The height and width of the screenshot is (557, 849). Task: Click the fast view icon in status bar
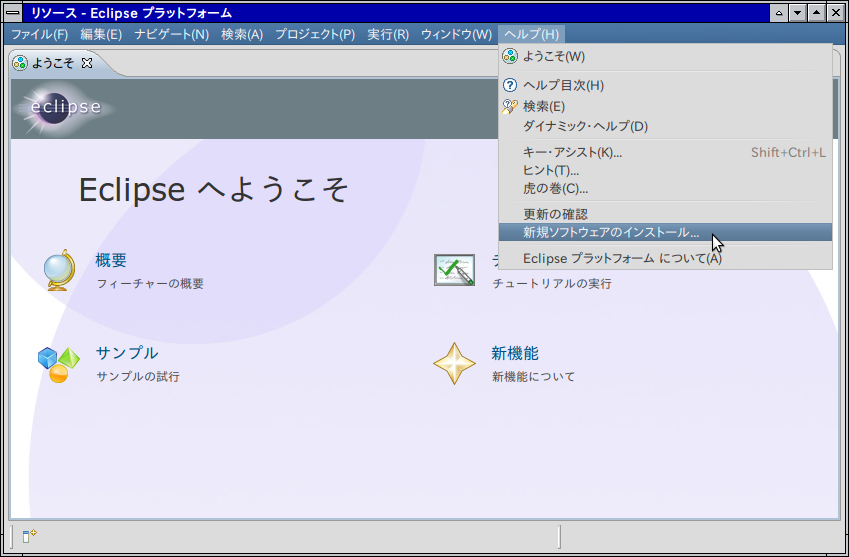(29, 536)
